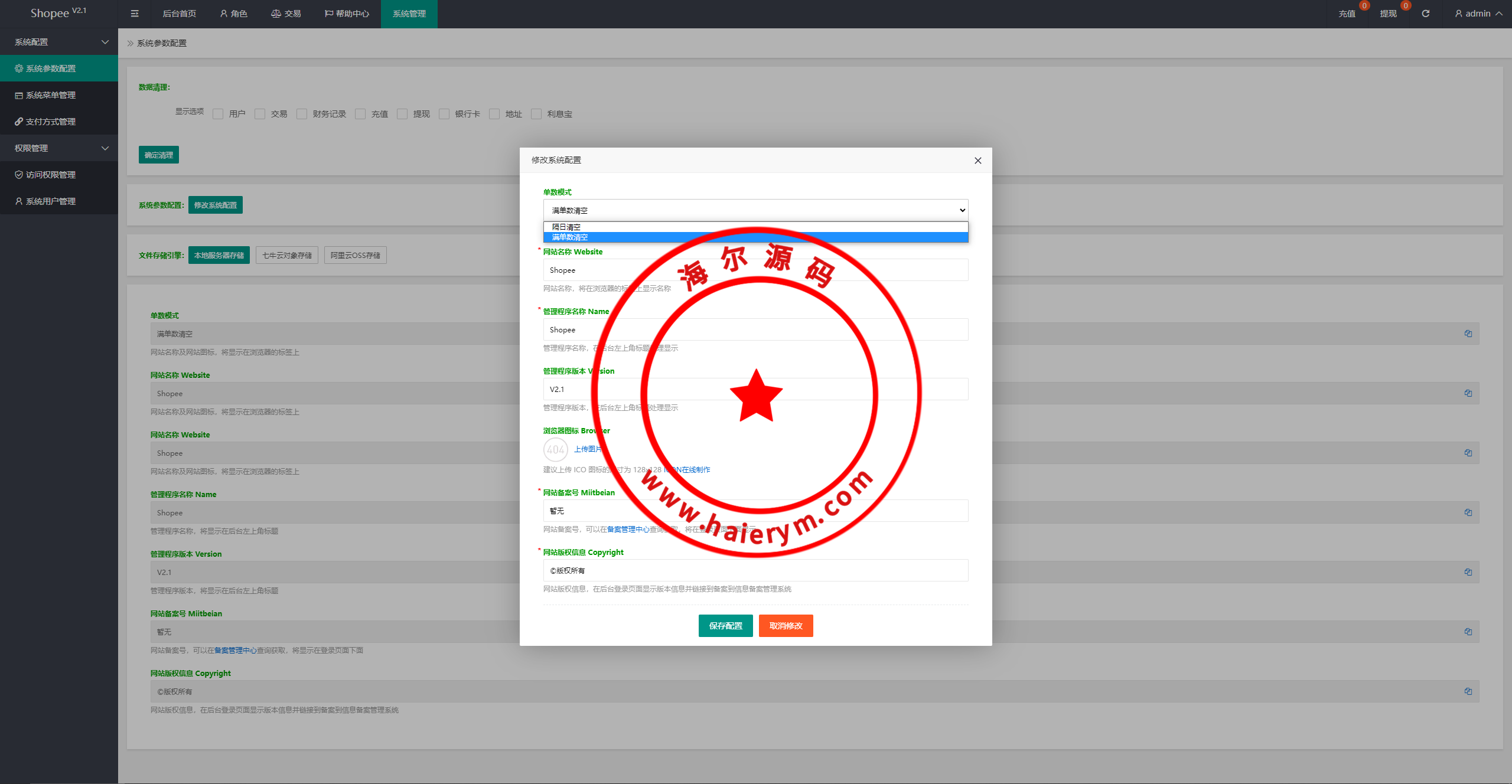Click the 取消修改 button
1512x784 pixels.
(786, 626)
